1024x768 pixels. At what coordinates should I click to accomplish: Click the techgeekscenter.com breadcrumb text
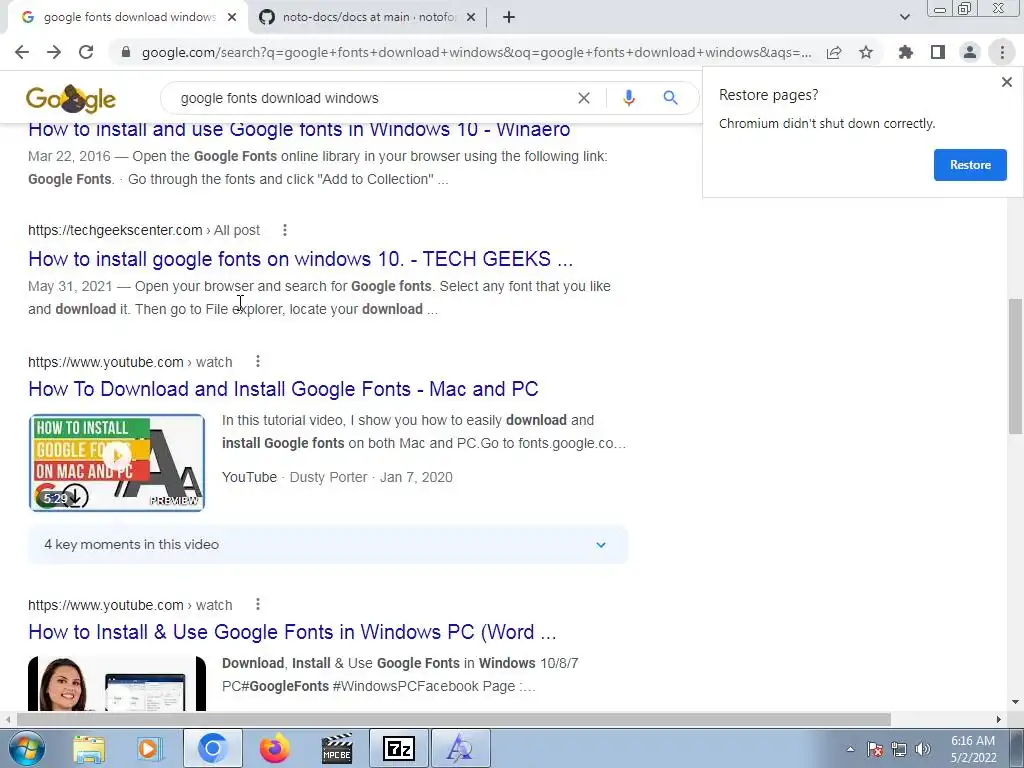click(144, 230)
